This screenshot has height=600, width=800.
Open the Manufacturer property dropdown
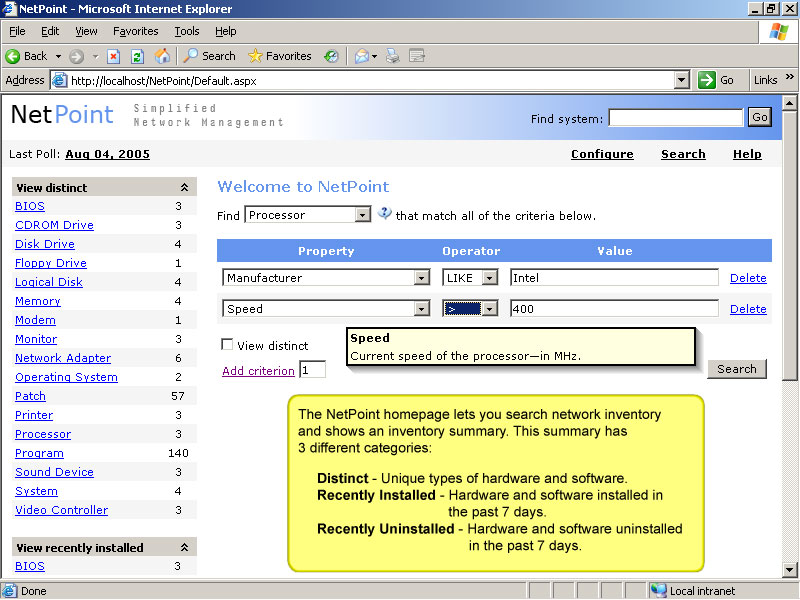pos(421,278)
